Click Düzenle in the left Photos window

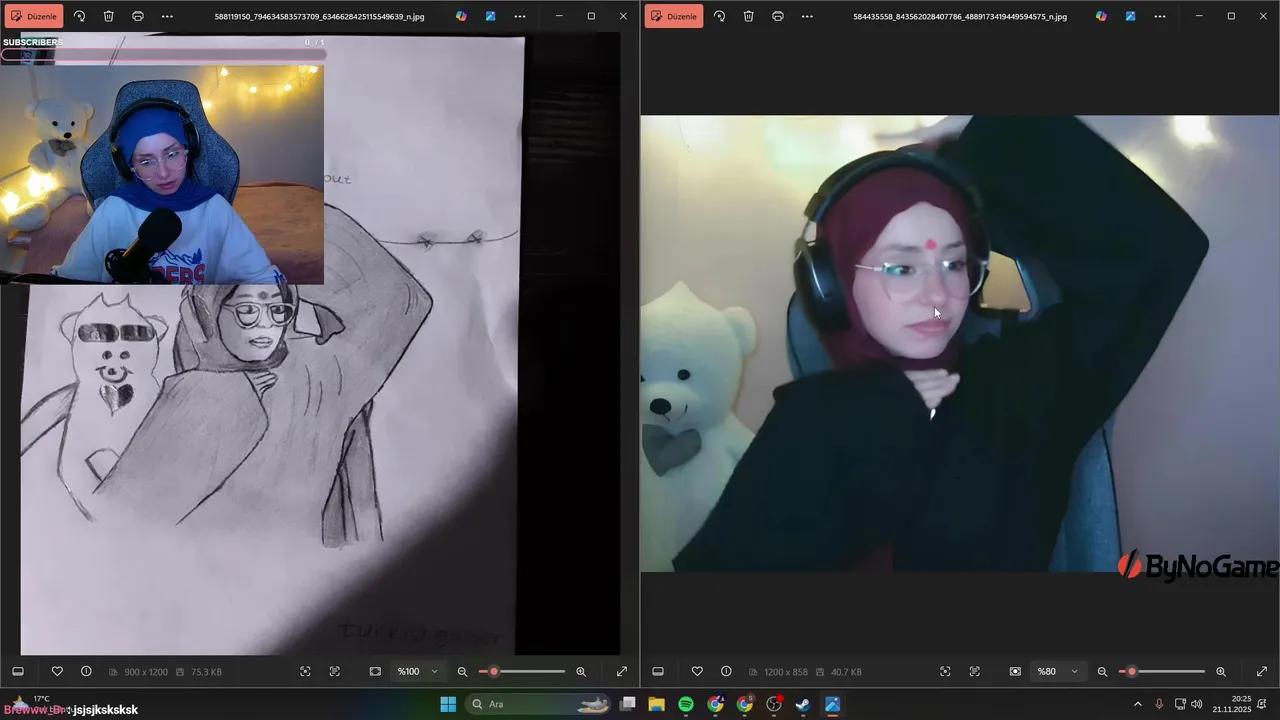34,16
